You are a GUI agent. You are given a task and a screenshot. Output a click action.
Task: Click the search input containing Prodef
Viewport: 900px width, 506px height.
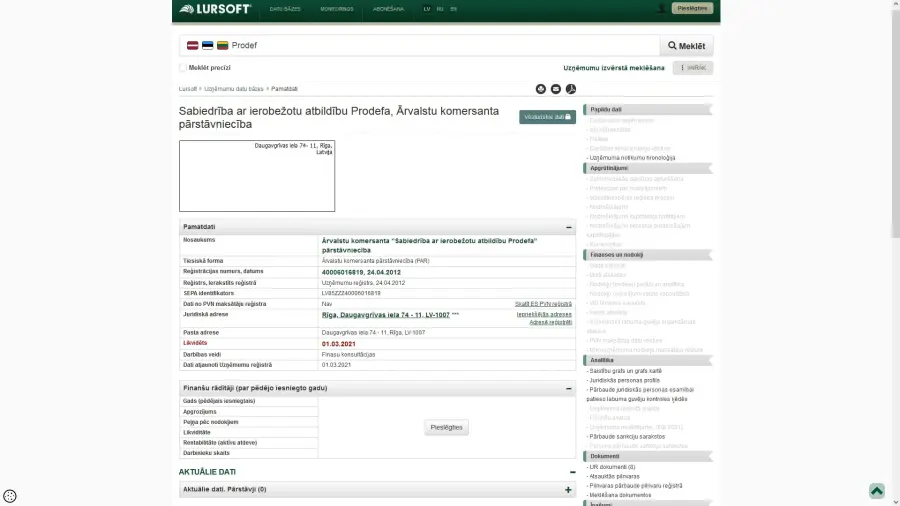(x=419, y=45)
